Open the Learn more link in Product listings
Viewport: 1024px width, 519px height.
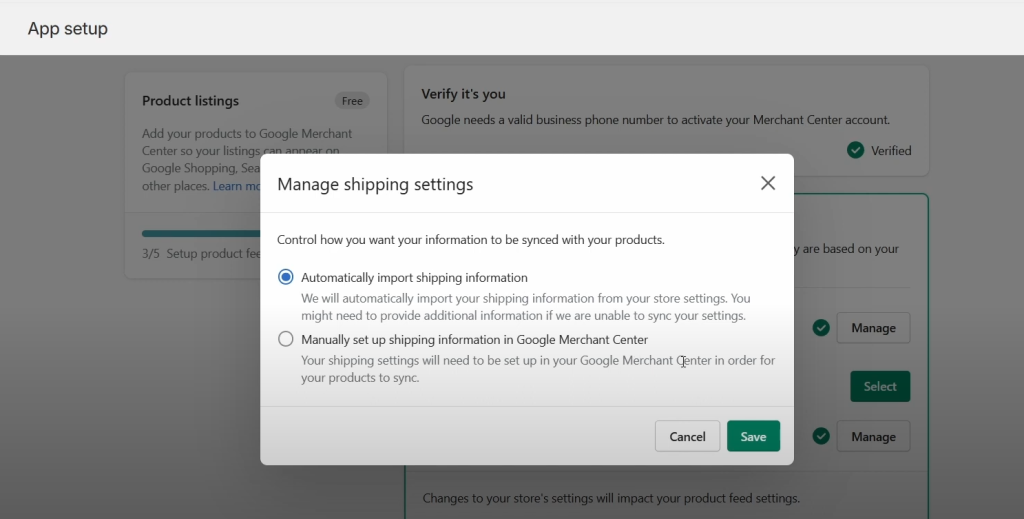(236, 186)
